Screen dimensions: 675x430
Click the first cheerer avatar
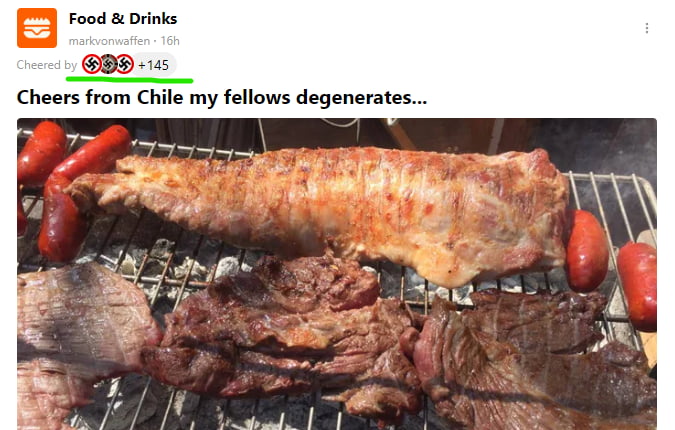pyautogui.click(x=91, y=64)
